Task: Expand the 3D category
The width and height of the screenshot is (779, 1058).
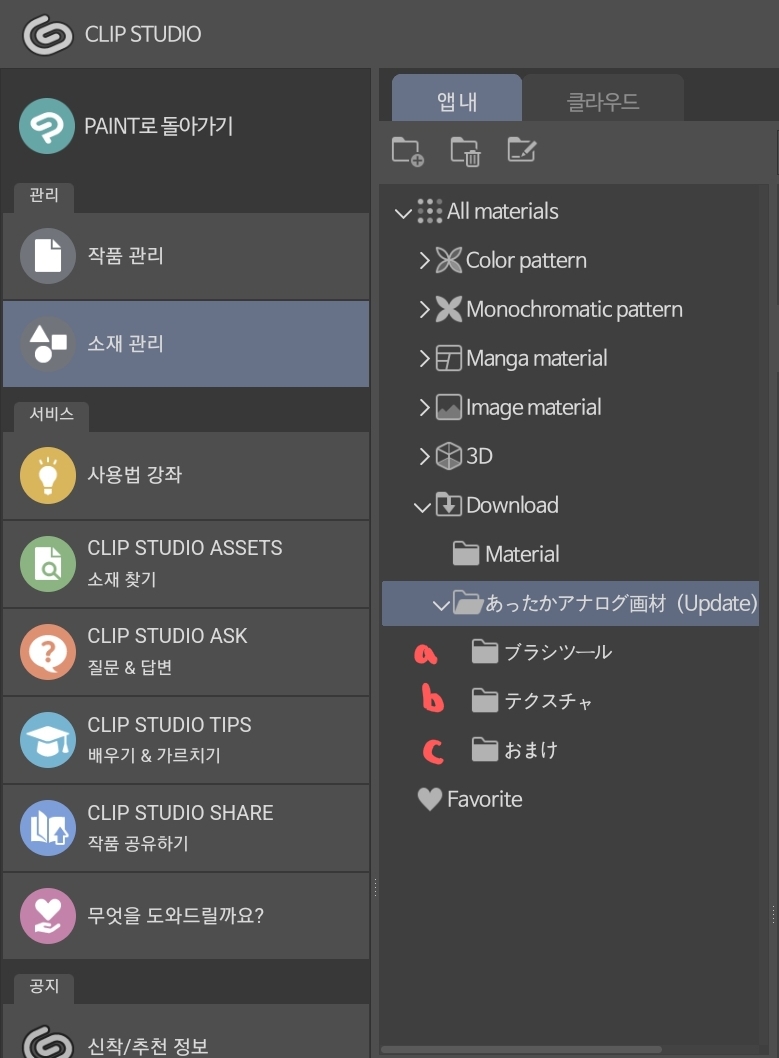Action: click(424, 456)
